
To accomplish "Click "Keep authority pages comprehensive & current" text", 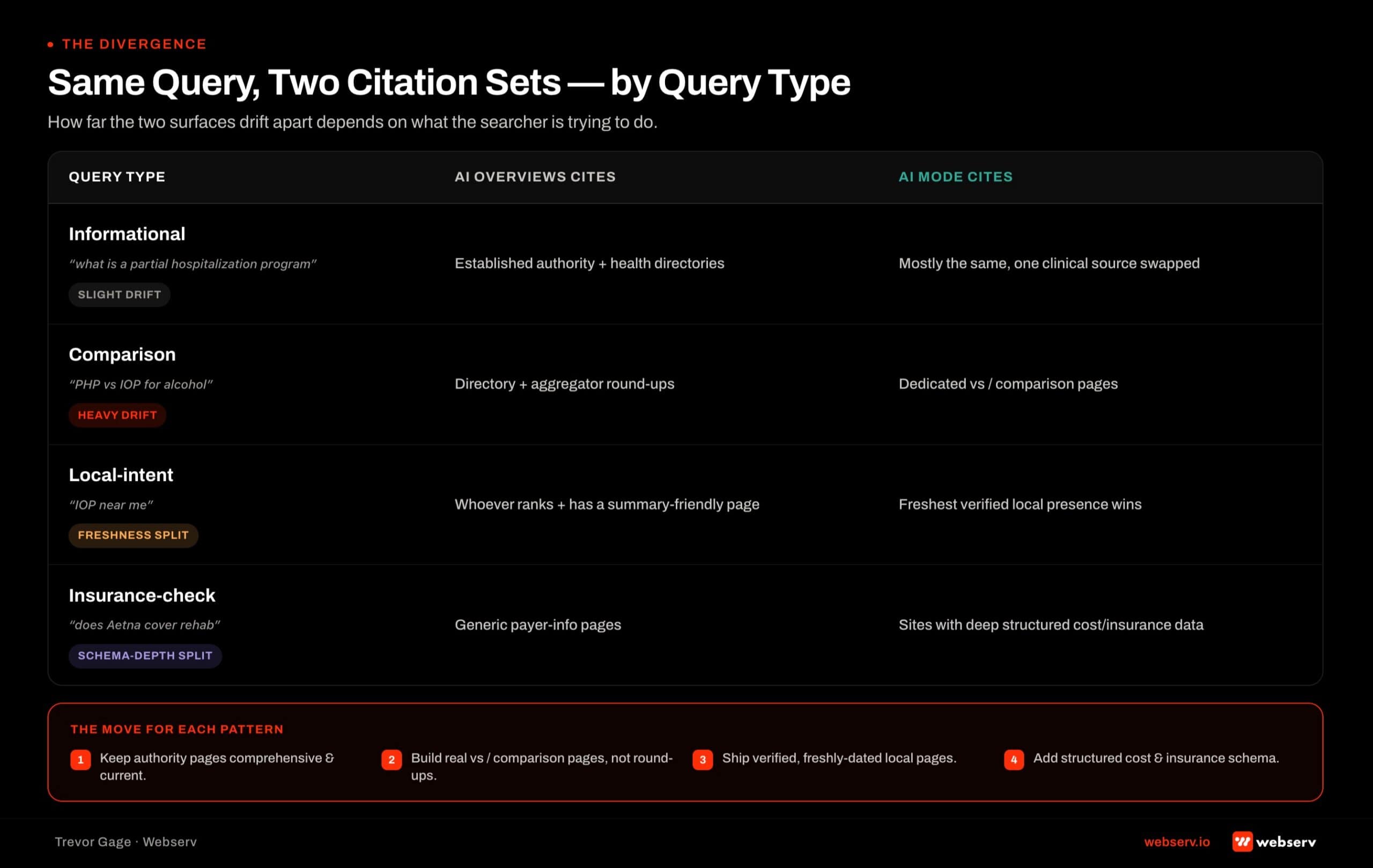I will coord(217,767).
